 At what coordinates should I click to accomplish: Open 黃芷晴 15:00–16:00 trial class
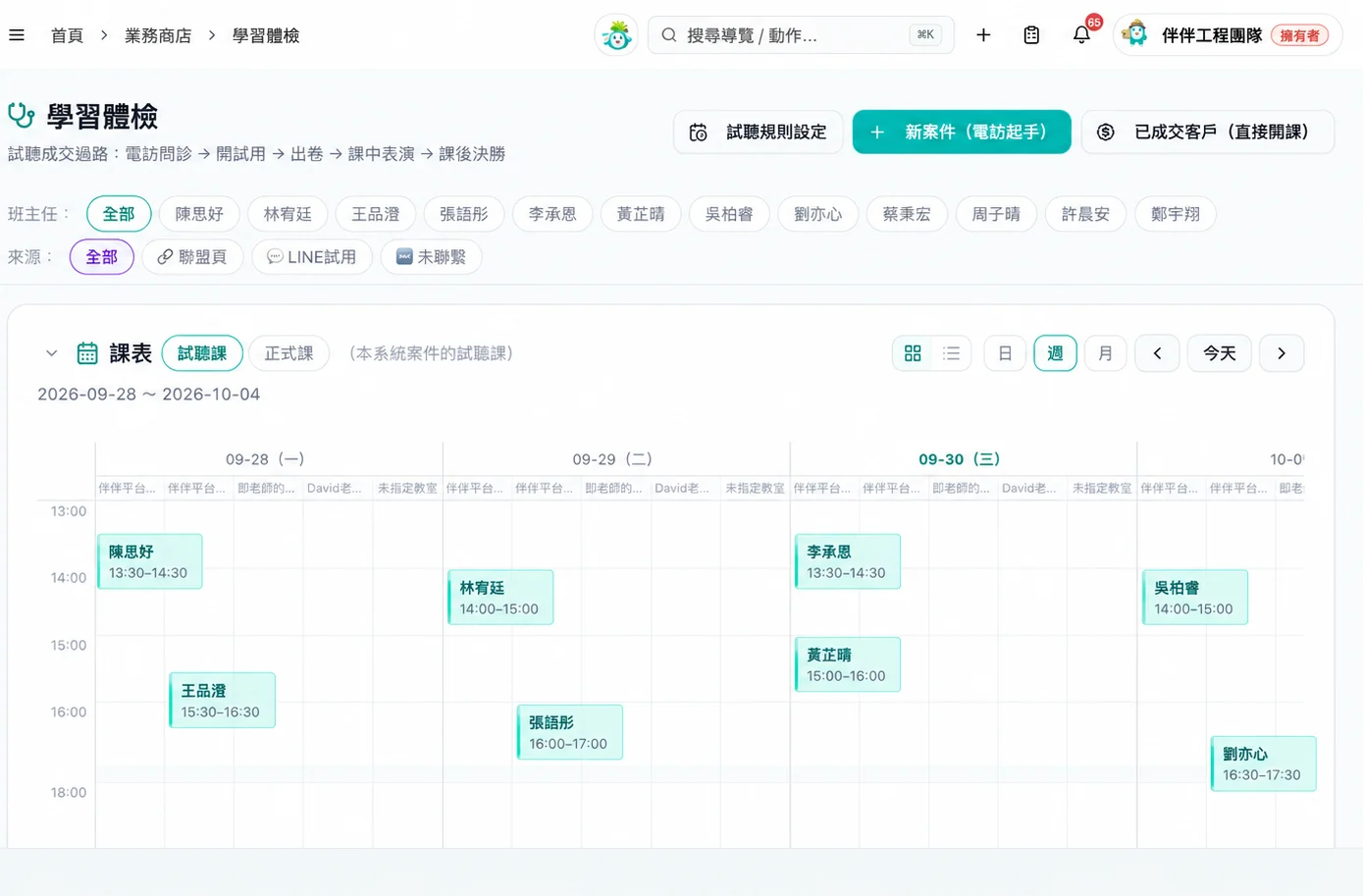coord(848,664)
